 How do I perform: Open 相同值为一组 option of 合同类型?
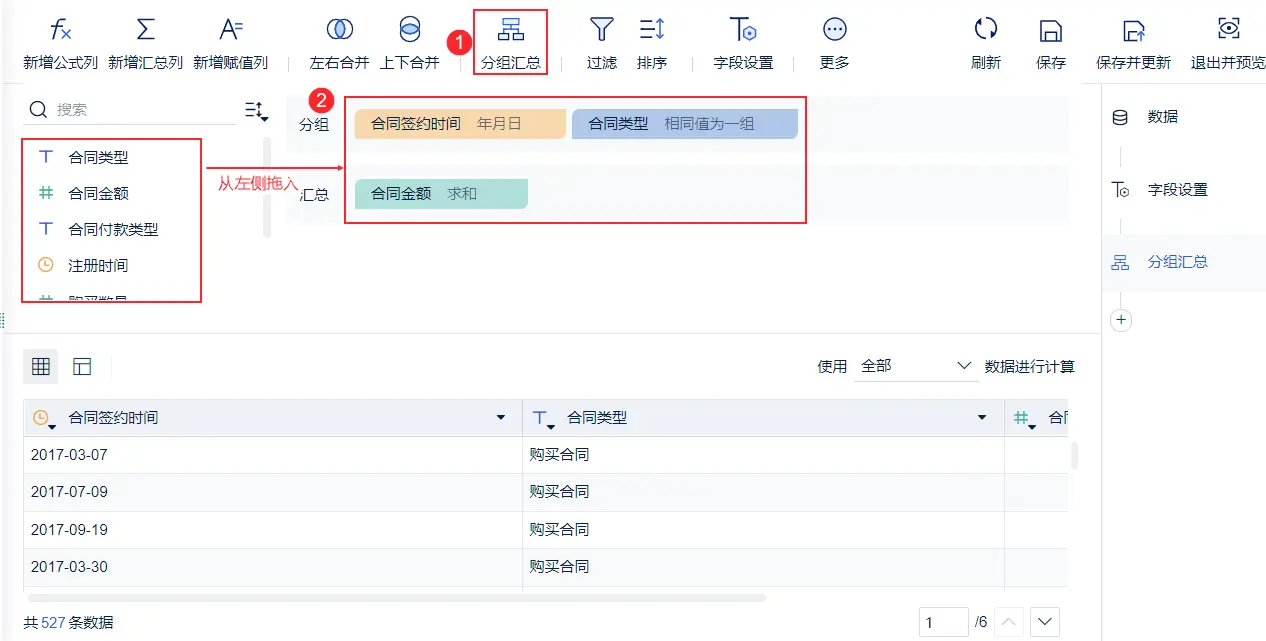click(709, 124)
